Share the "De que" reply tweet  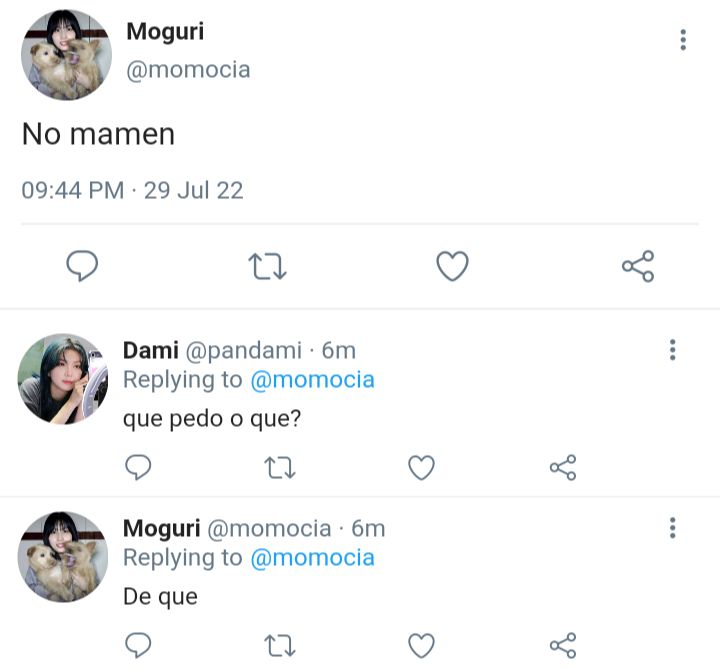pos(563,646)
